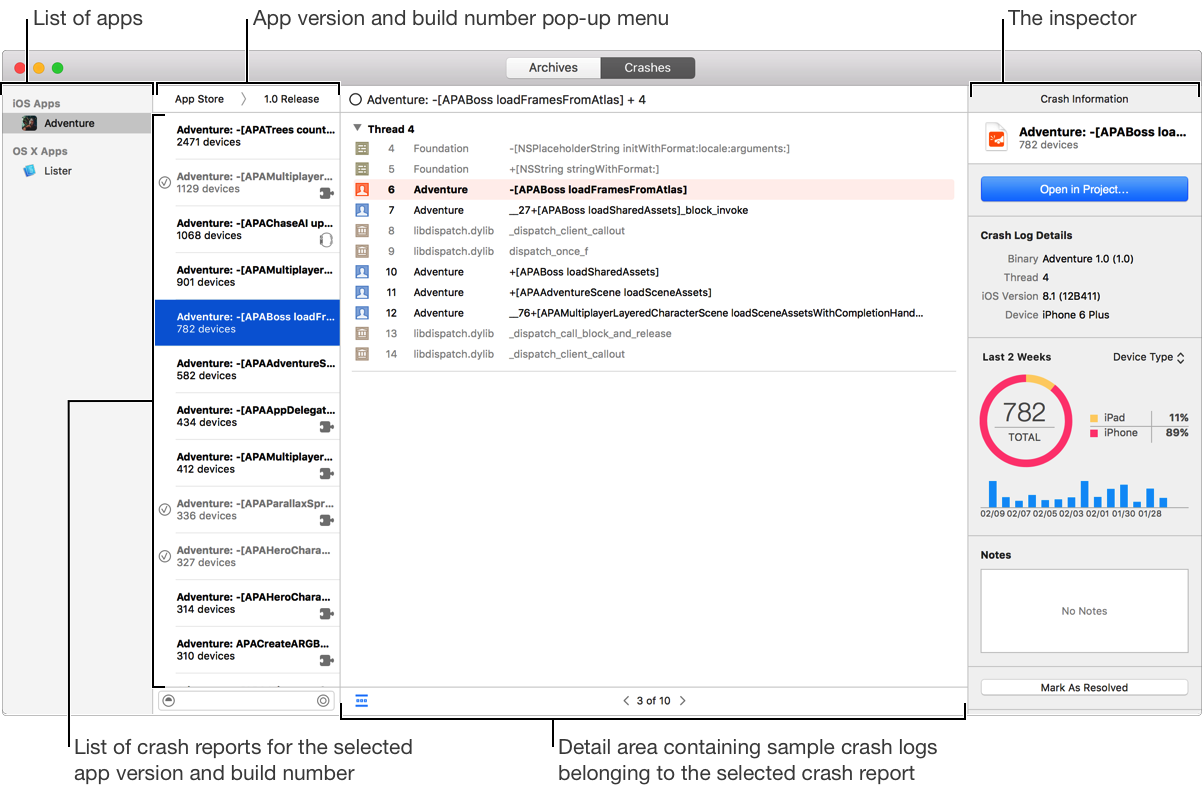Click the libdispatch icon on frame 8
The width and height of the screenshot is (1204, 791).
pos(362,231)
